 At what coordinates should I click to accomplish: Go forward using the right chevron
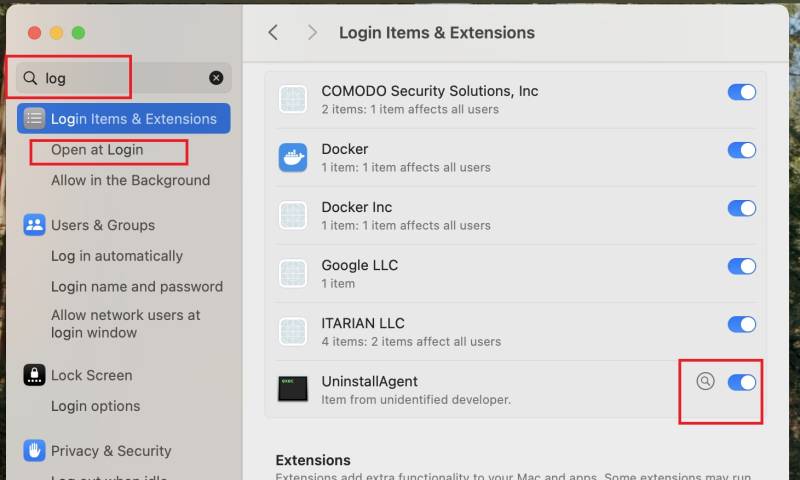pyautogui.click(x=312, y=33)
